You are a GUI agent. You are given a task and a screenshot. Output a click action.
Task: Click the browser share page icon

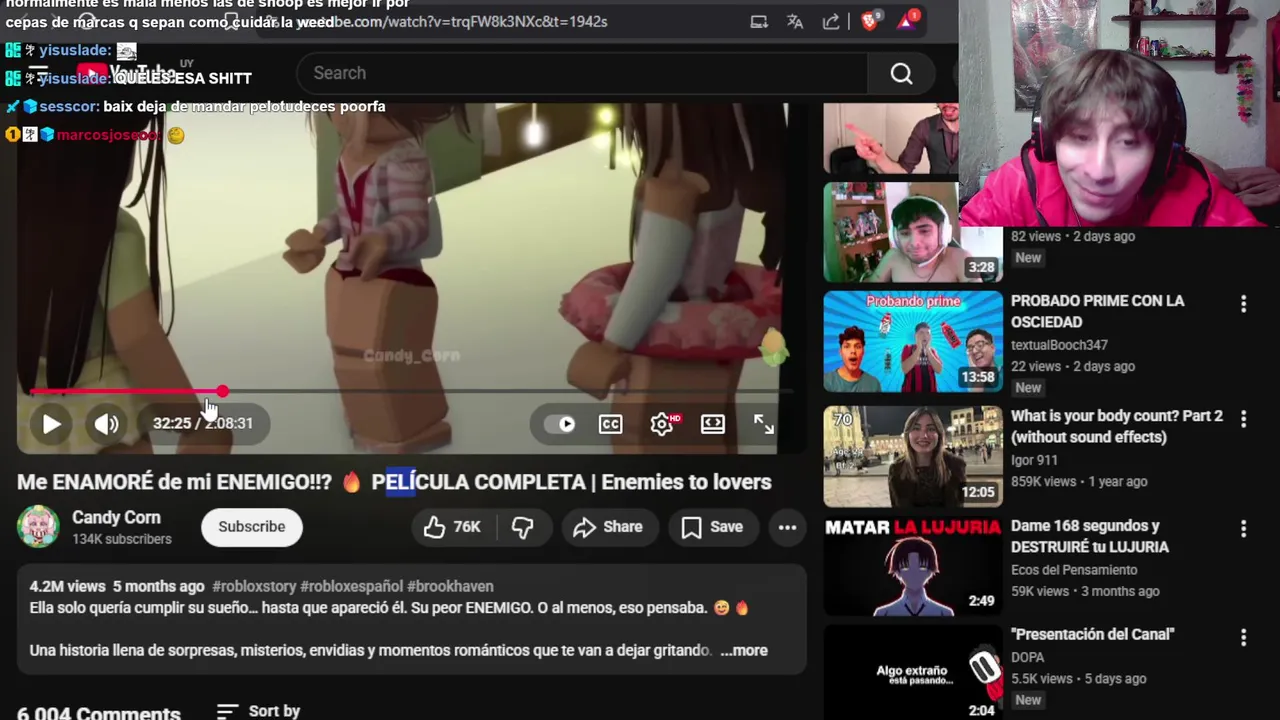(831, 21)
